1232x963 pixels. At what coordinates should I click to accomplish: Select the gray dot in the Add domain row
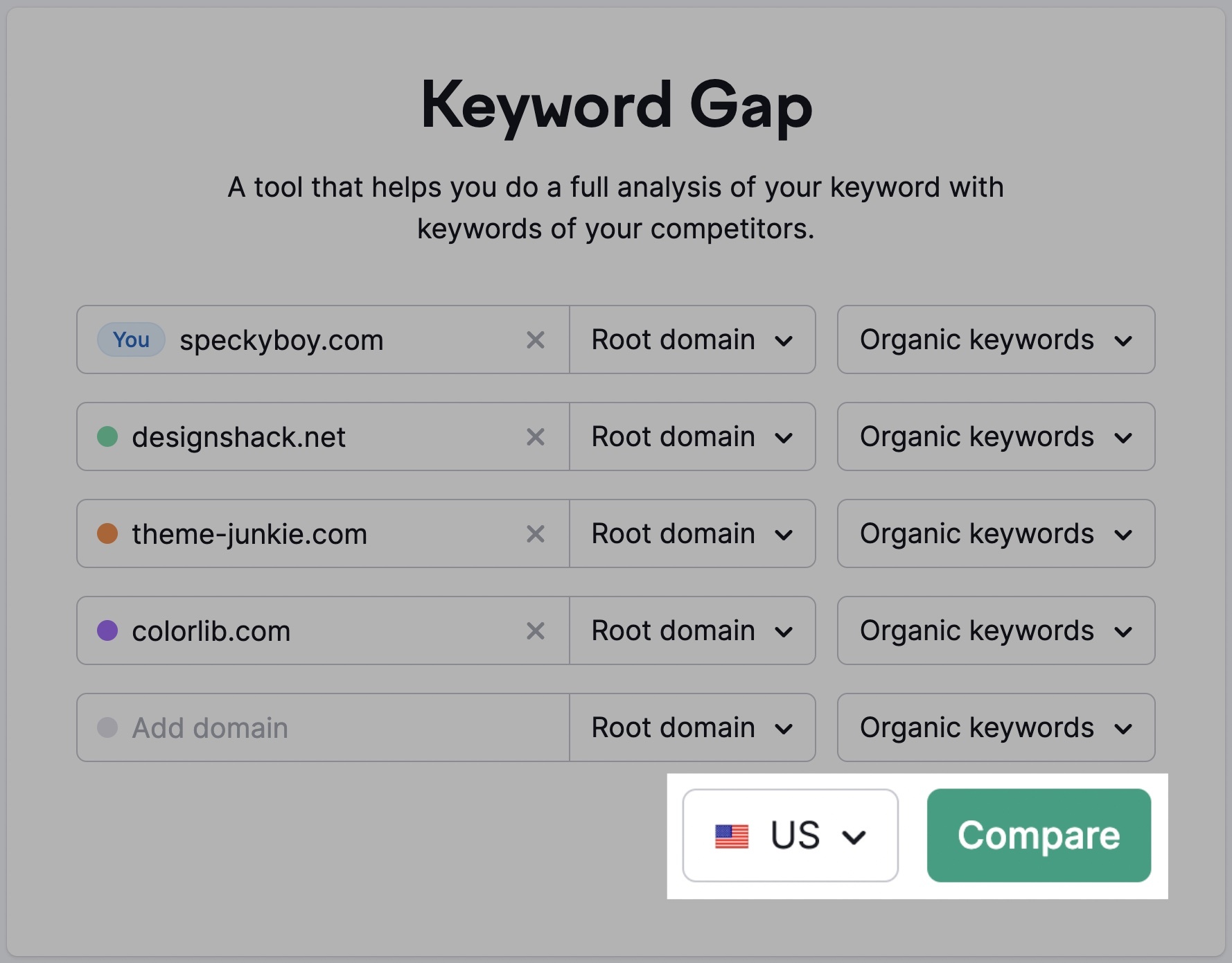pyautogui.click(x=108, y=727)
